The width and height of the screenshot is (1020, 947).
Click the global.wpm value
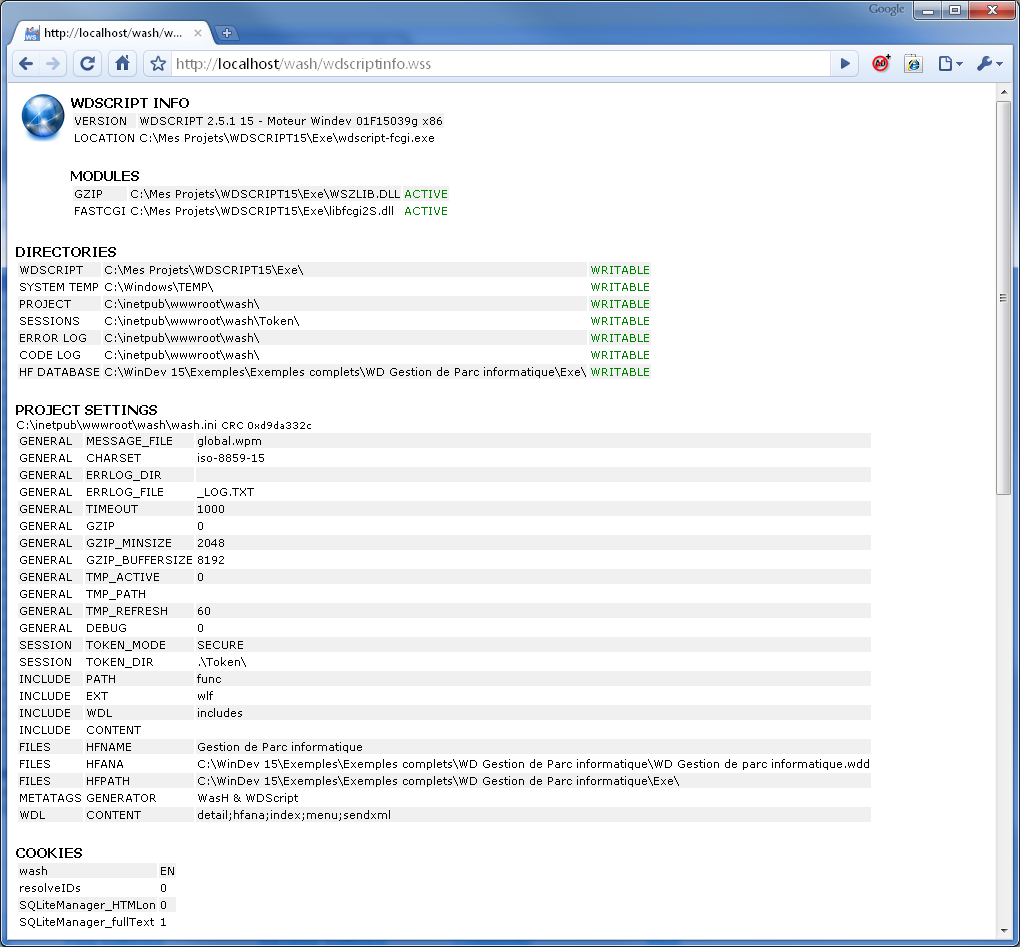(230, 441)
